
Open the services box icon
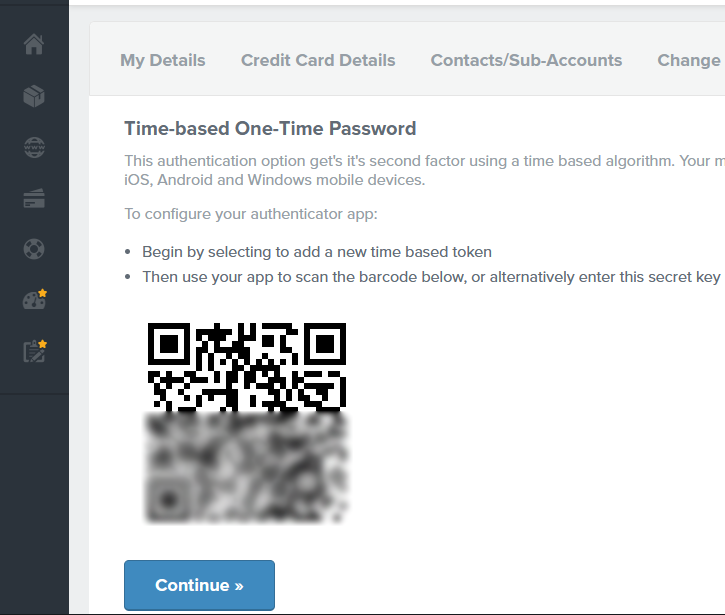pos(34,96)
